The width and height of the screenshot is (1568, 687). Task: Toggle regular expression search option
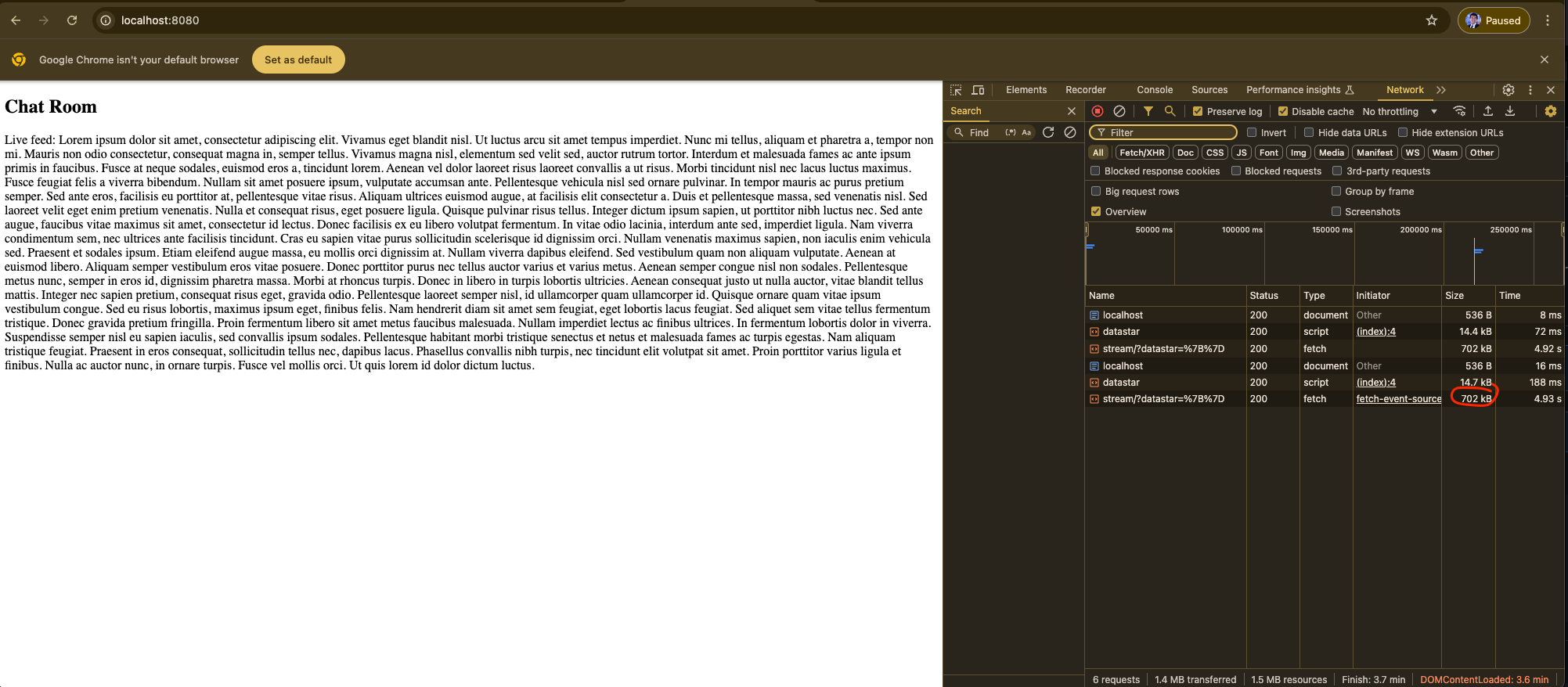pos(1011,132)
